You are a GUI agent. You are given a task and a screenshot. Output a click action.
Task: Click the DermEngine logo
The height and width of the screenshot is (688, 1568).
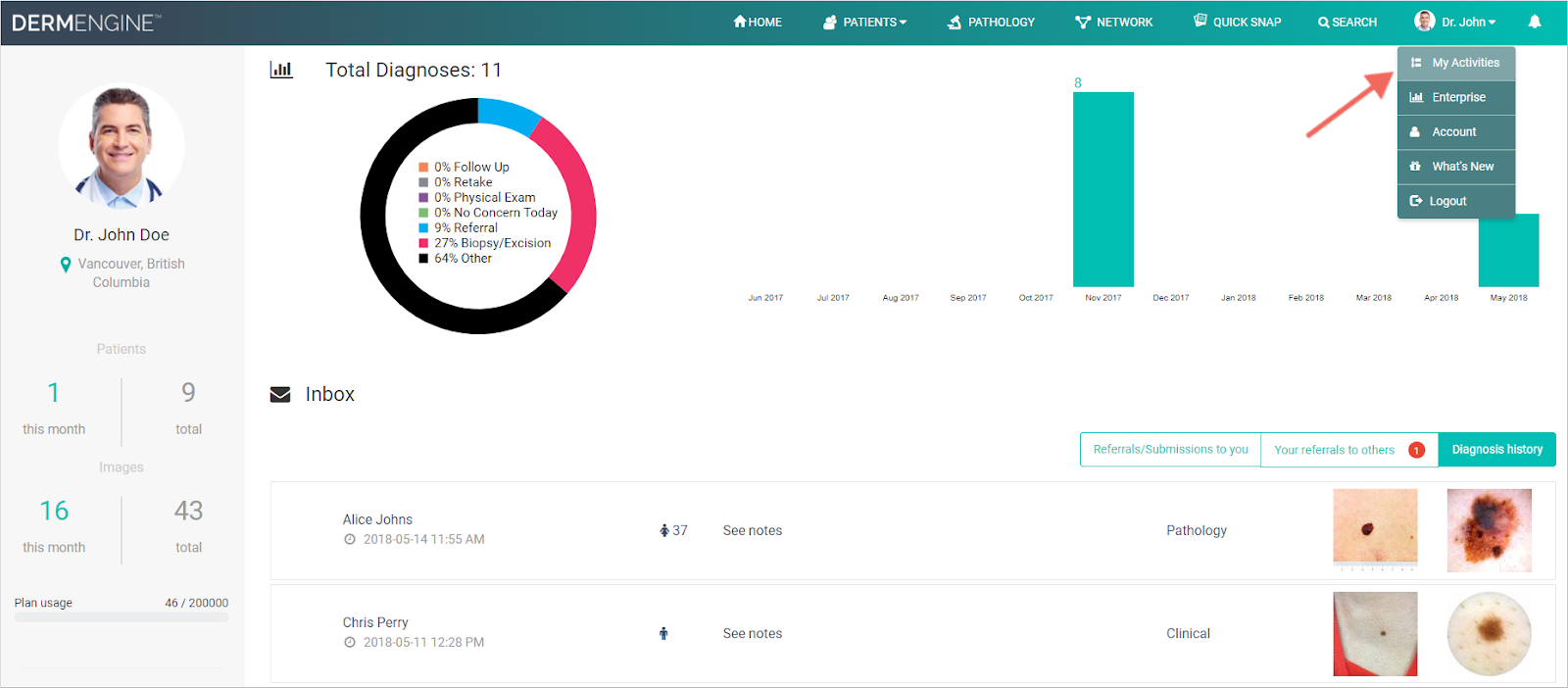click(86, 23)
